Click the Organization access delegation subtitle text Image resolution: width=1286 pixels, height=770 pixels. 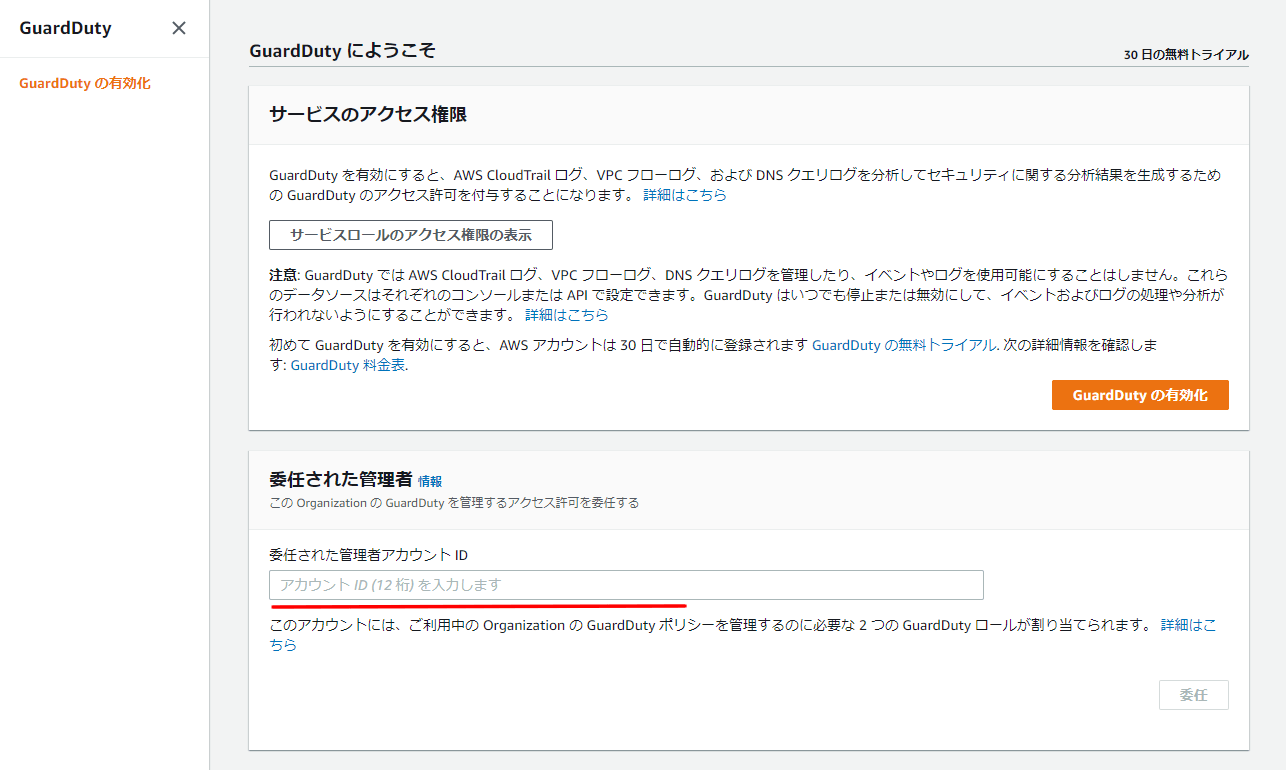tap(454, 503)
